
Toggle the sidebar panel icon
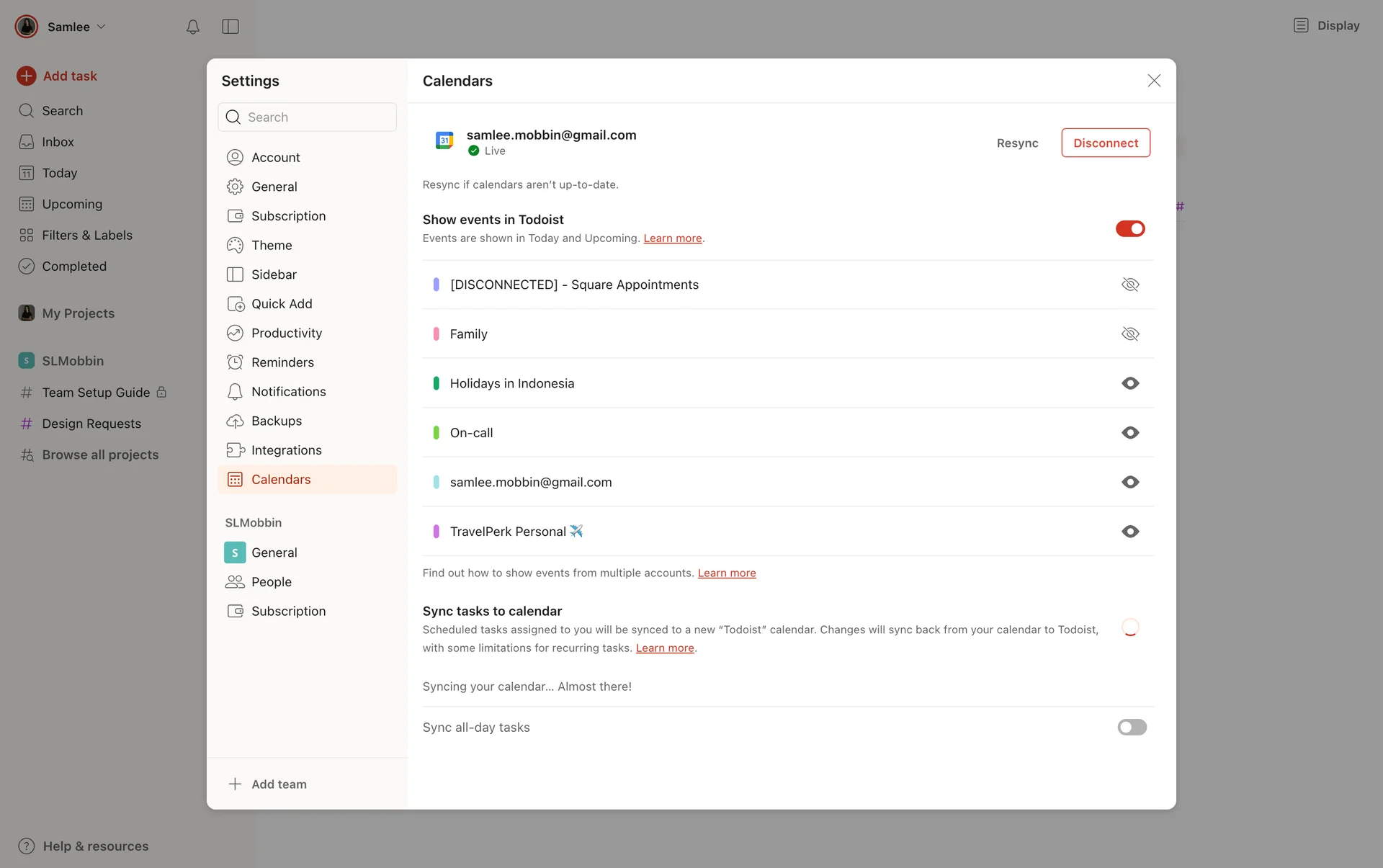(x=230, y=27)
